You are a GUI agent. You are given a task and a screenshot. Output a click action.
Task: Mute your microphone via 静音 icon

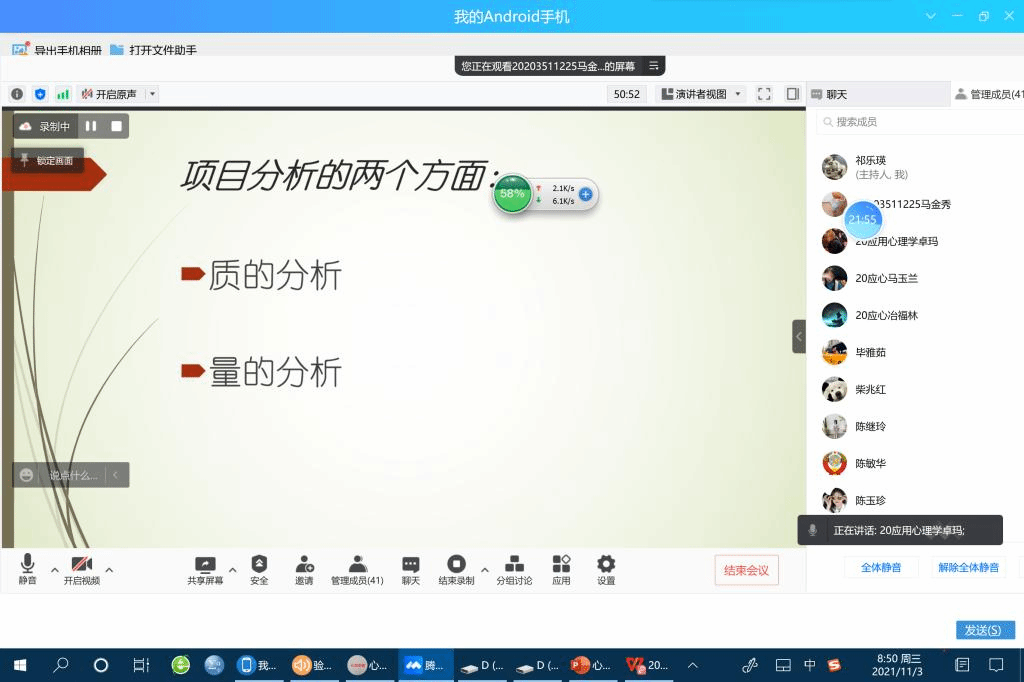(x=28, y=566)
